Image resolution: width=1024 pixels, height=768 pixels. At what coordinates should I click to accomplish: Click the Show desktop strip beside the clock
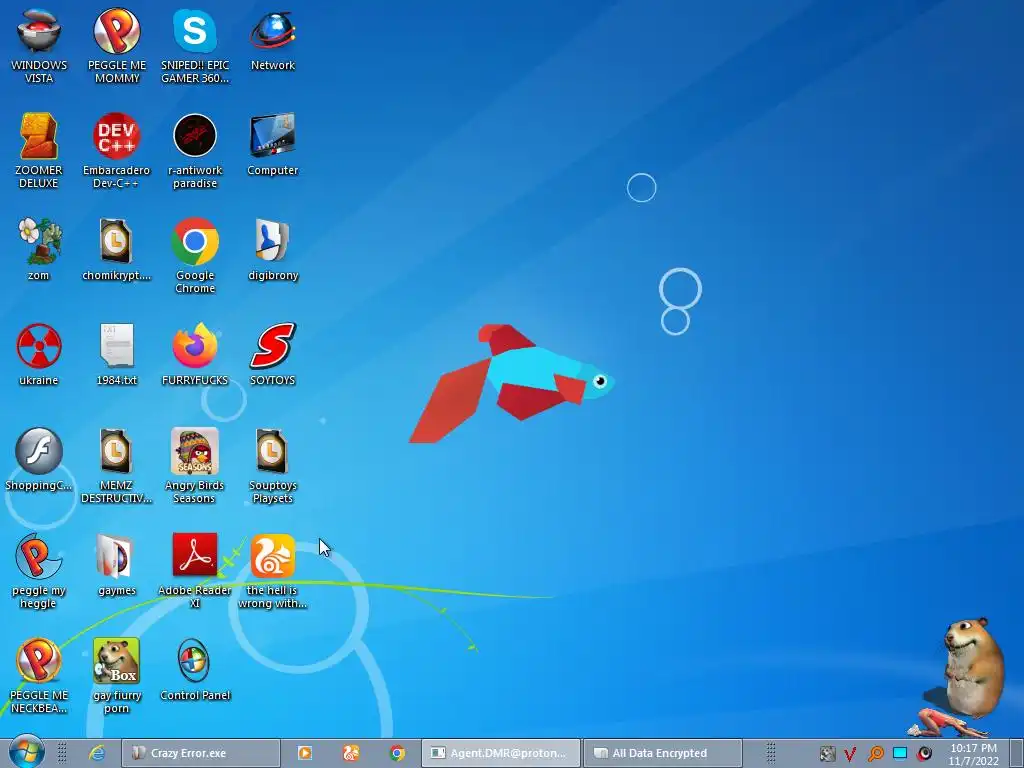point(1016,753)
